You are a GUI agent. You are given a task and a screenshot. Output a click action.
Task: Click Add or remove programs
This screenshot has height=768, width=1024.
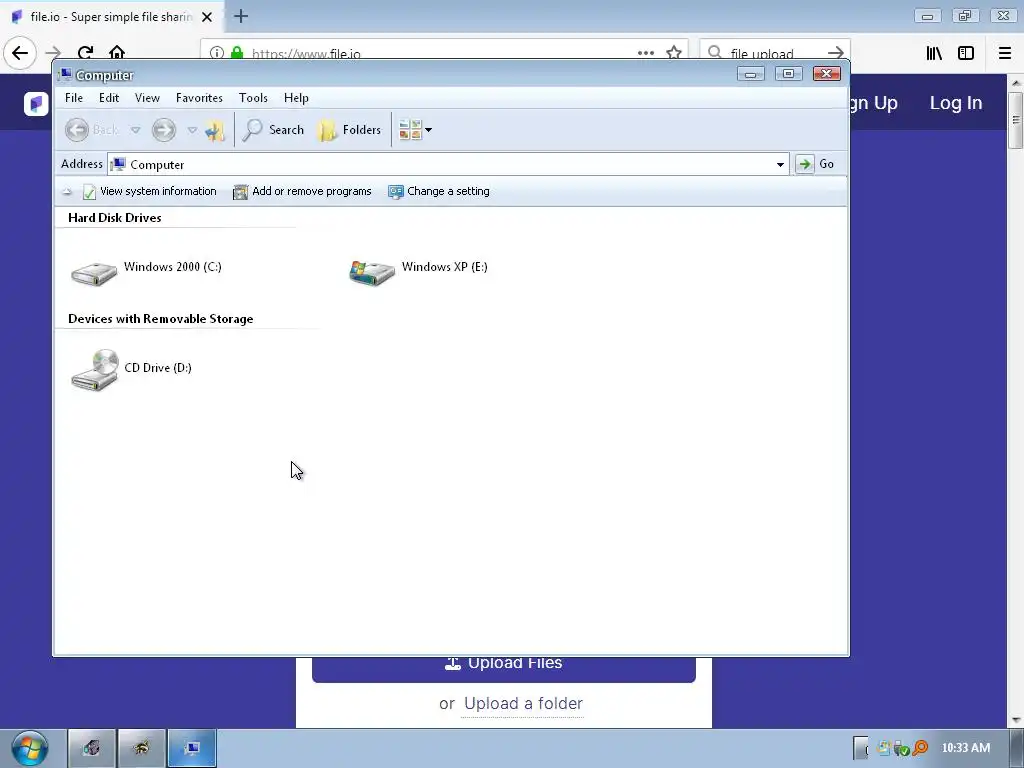tap(302, 191)
